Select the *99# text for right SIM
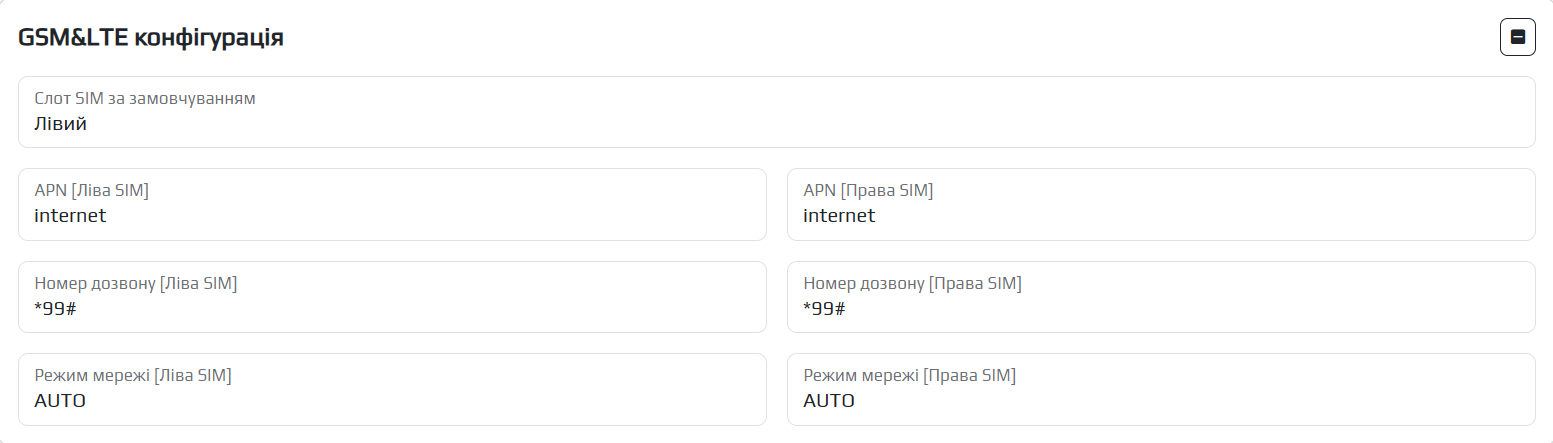The height and width of the screenshot is (443, 1553). 825,308
